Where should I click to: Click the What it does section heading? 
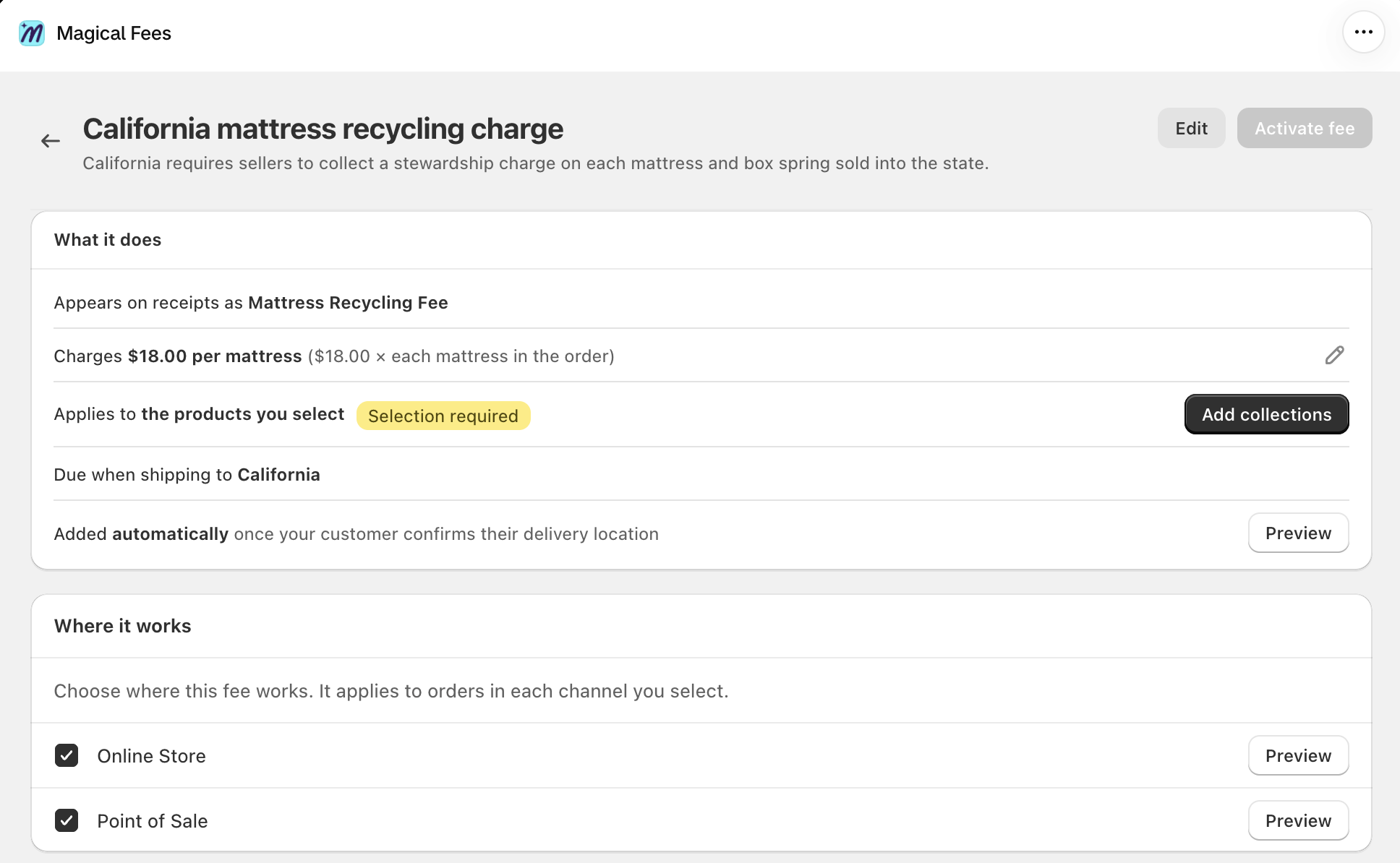point(108,240)
